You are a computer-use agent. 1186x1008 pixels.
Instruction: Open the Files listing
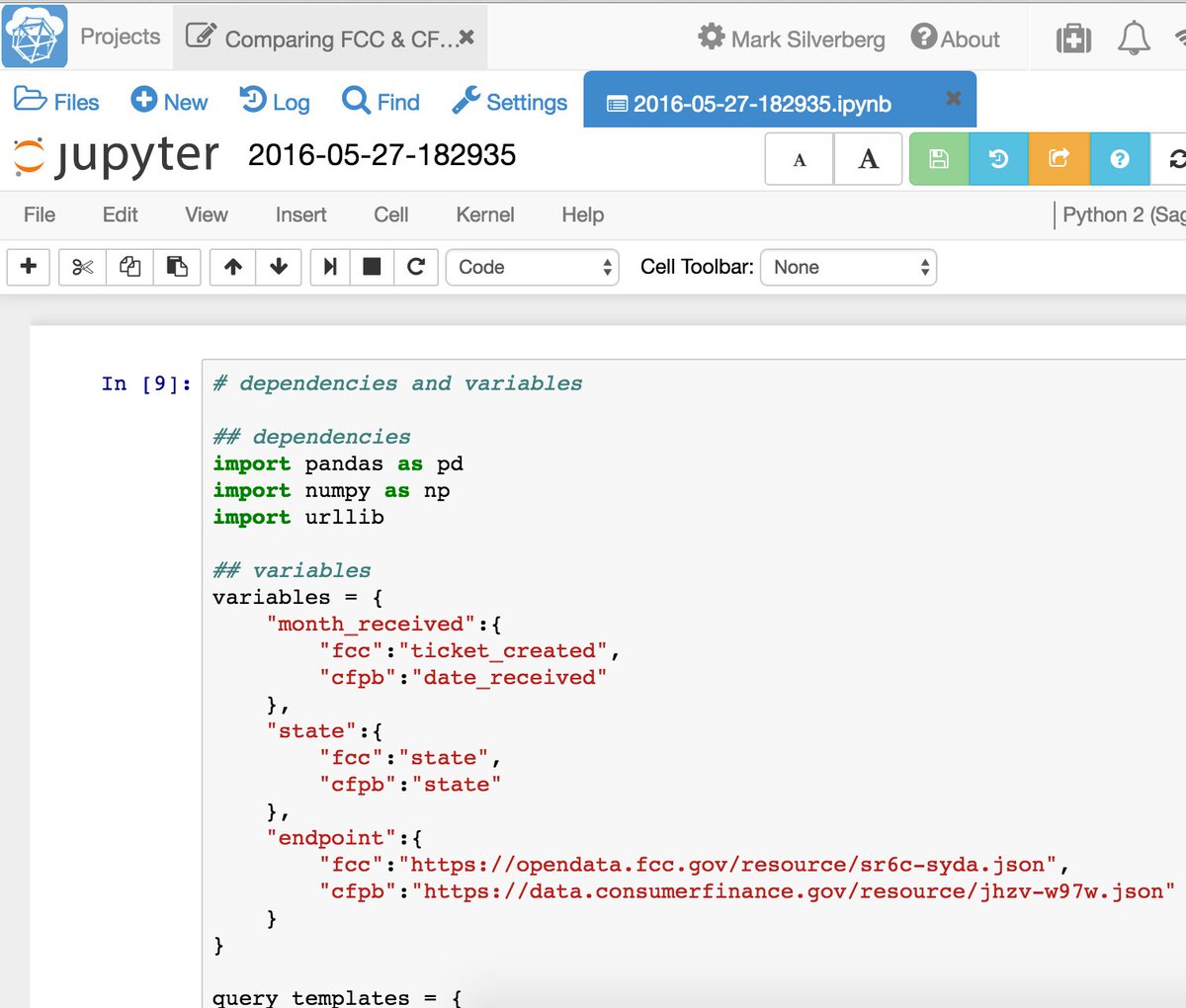click(x=56, y=101)
